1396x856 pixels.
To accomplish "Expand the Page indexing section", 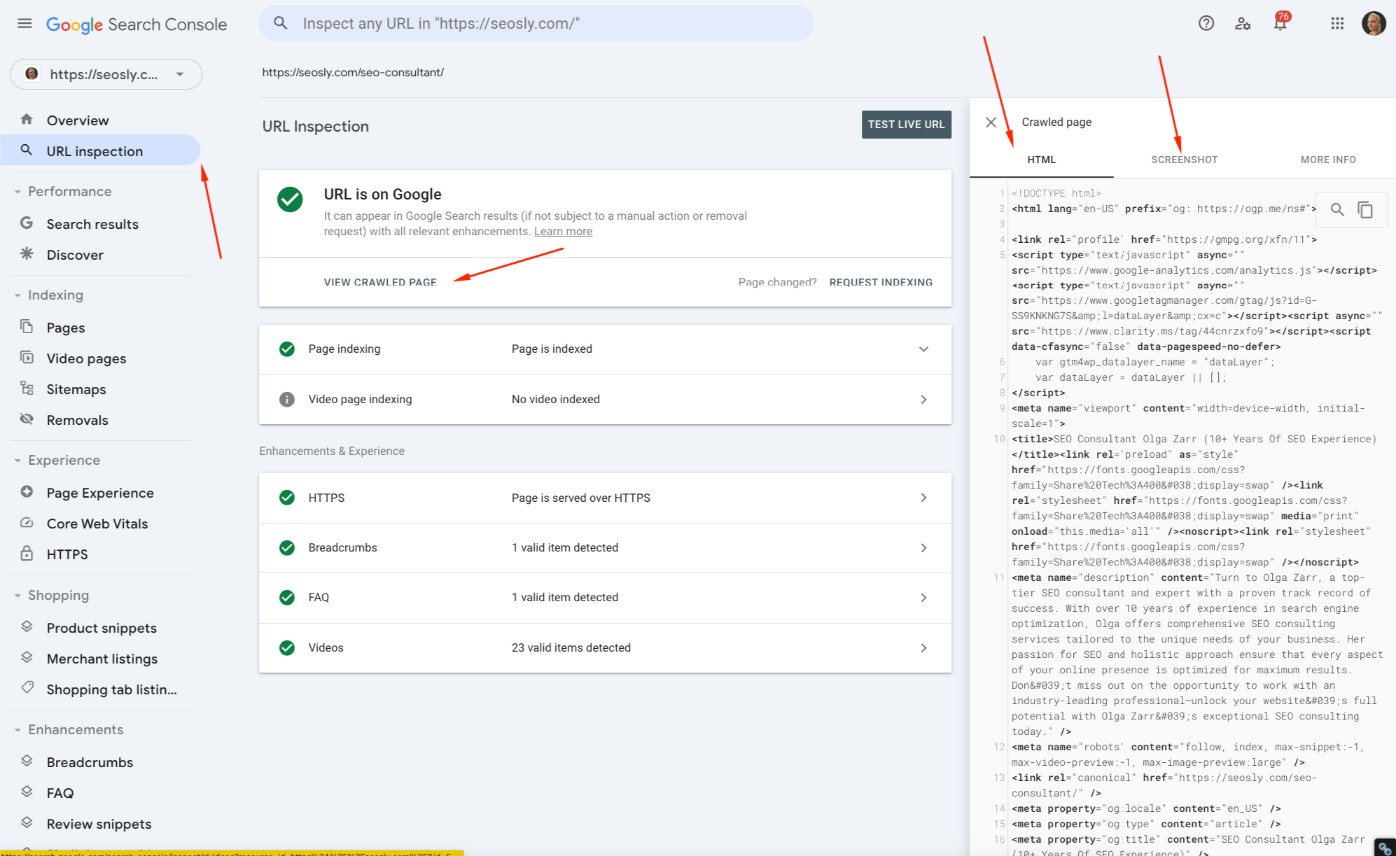I will click(x=923, y=349).
